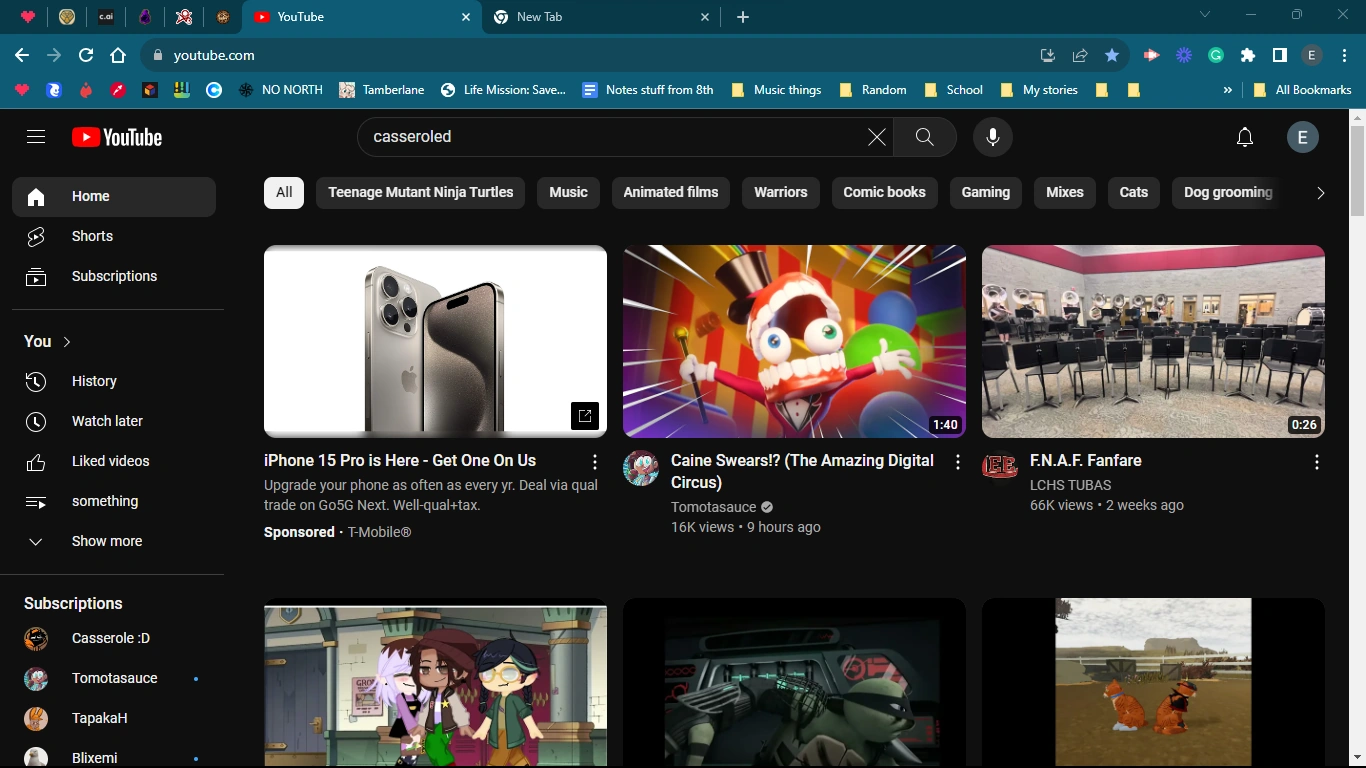Image resolution: width=1366 pixels, height=768 pixels.
Task: Bookmark this page with the star icon
Action: [x=1111, y=56]
